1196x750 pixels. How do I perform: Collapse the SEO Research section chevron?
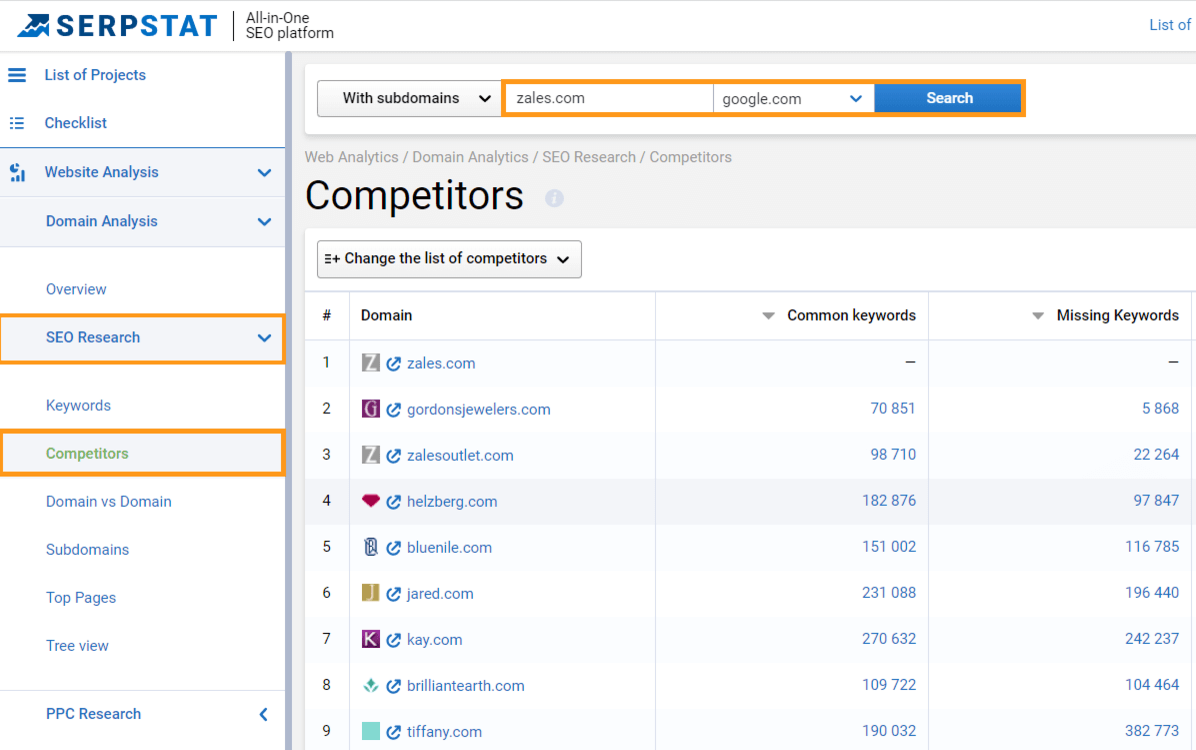pyautogui.click(x=264, y=338)
